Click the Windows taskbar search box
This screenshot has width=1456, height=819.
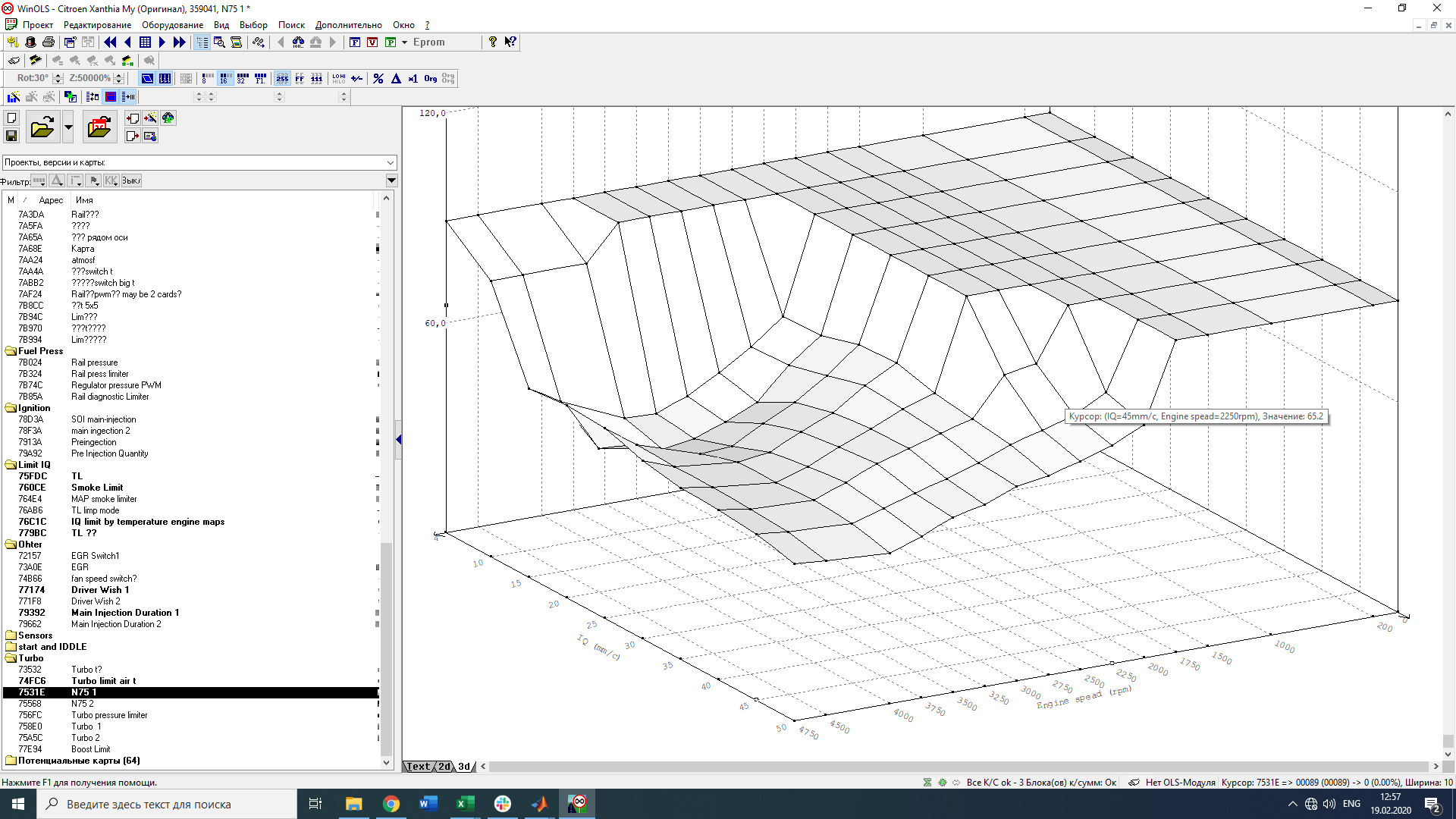(167, 804)
